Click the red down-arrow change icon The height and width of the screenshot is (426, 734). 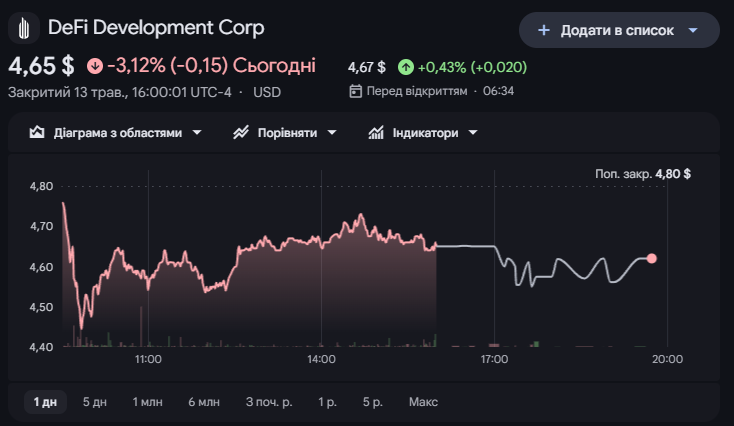tap(95, 66)
